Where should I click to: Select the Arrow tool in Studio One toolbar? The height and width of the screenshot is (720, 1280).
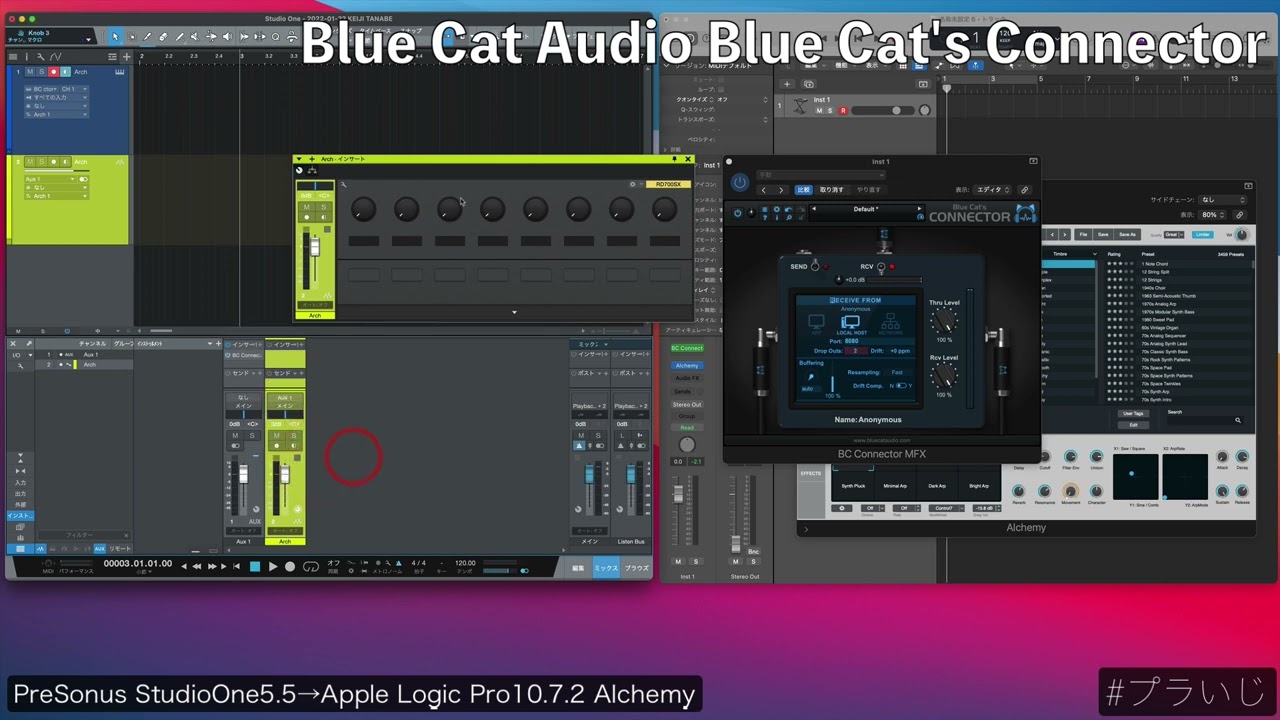click(115, 37)
